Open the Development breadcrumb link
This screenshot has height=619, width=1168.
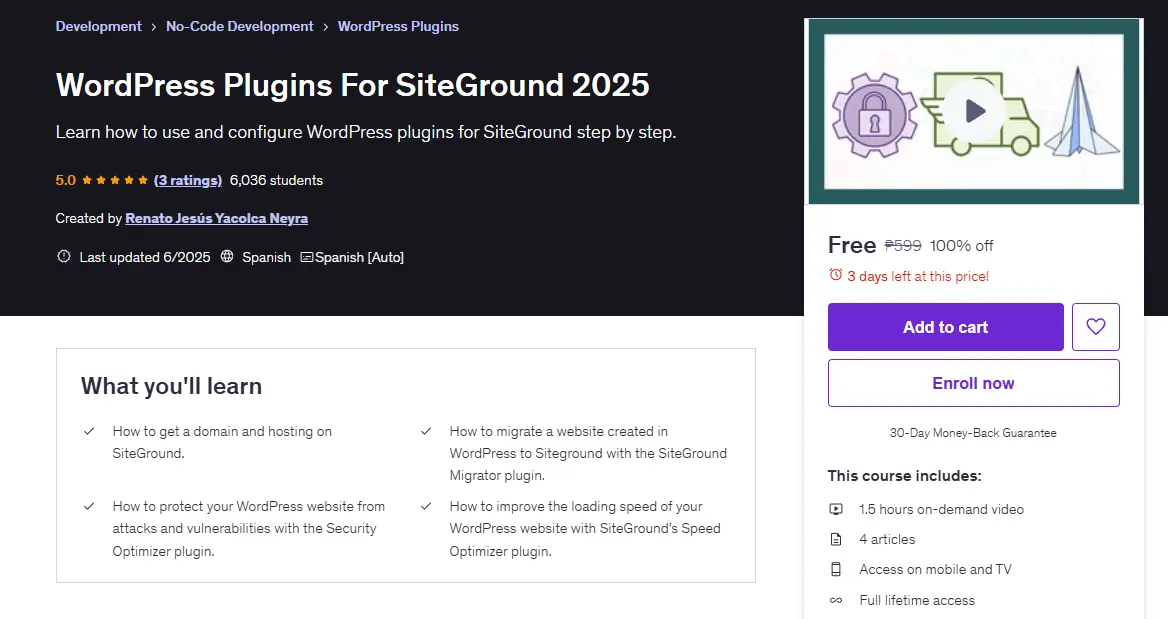98,26
